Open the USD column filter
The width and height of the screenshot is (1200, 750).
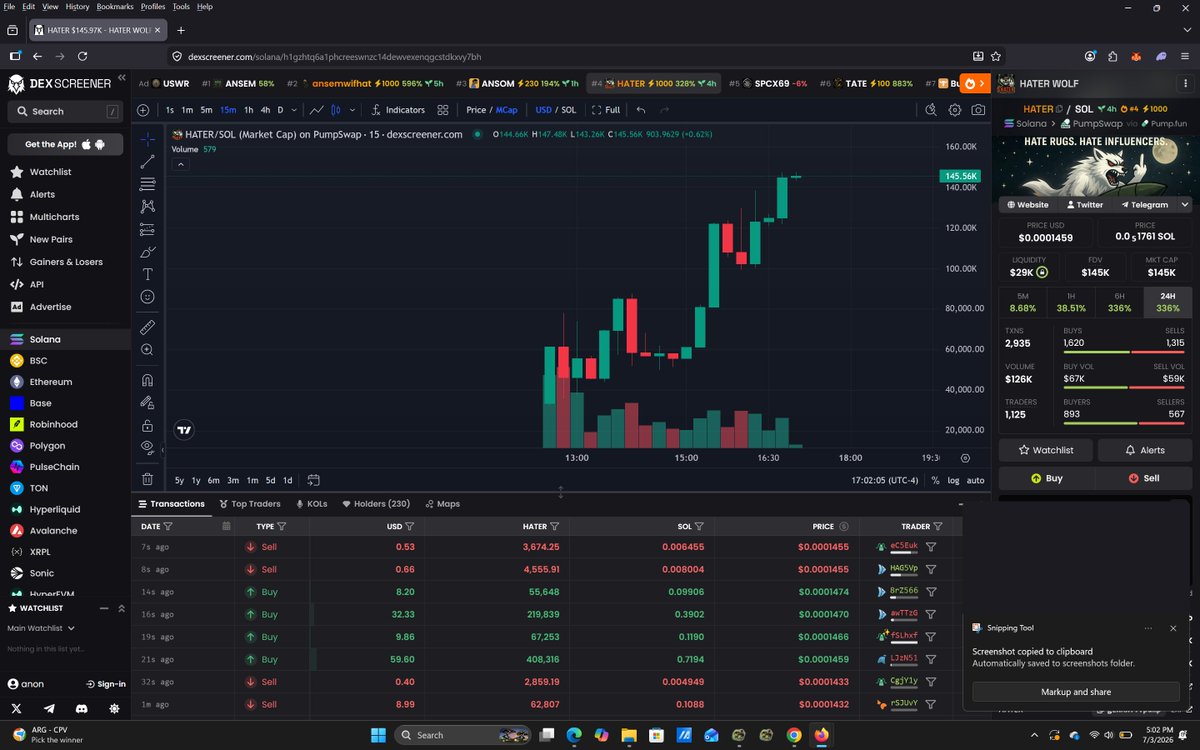pos(410,526)
